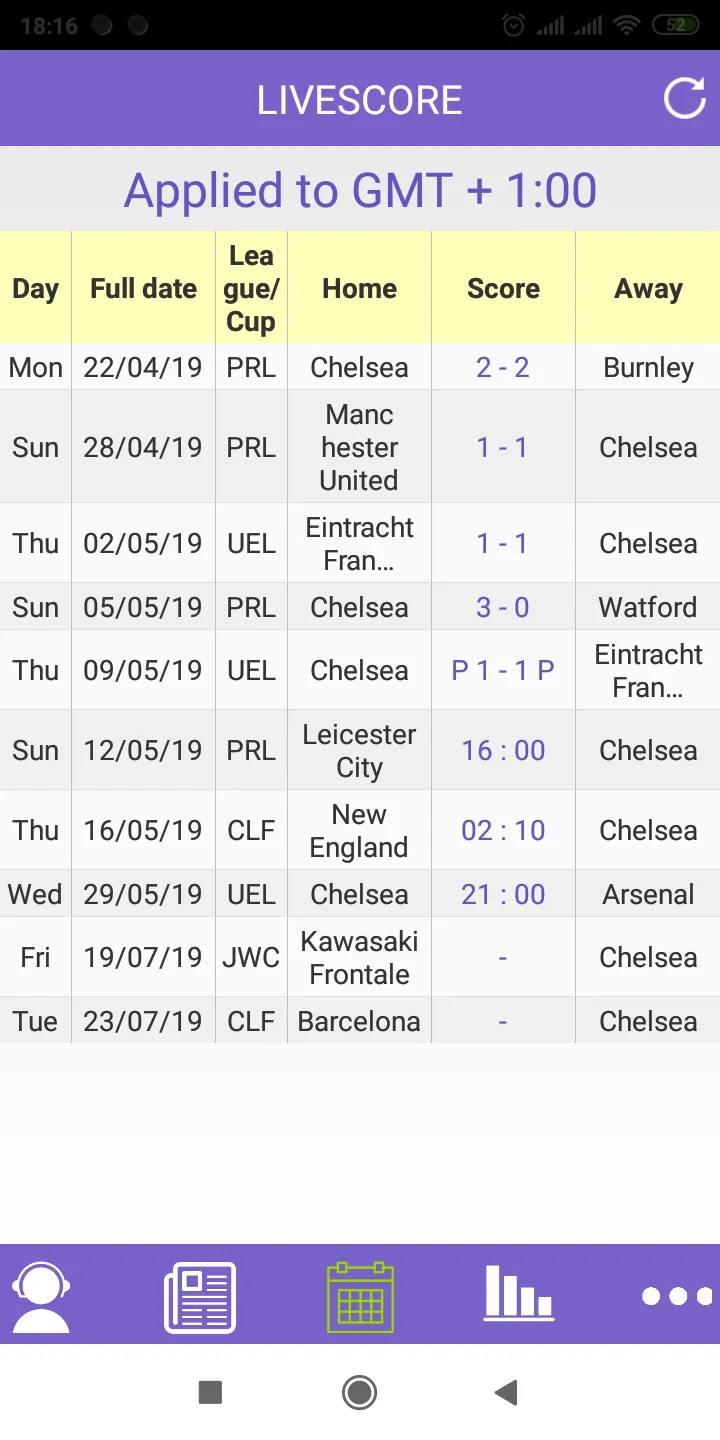
Task: Open the P 1 - 1 P match result
Action: [x=503, y=670]
